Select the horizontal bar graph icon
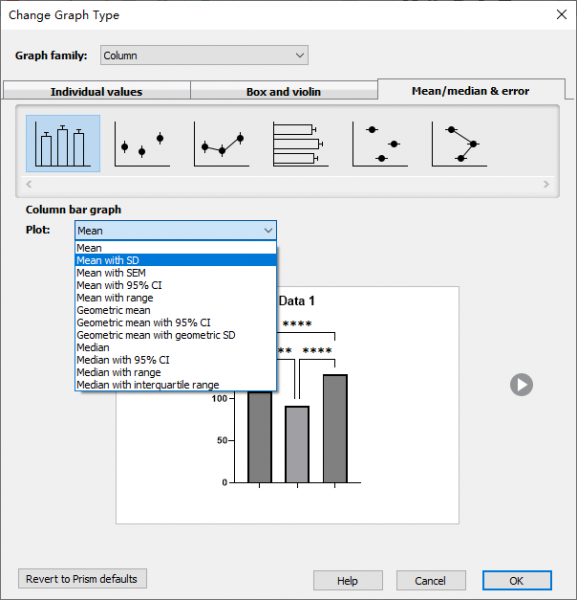 point(301,144)
